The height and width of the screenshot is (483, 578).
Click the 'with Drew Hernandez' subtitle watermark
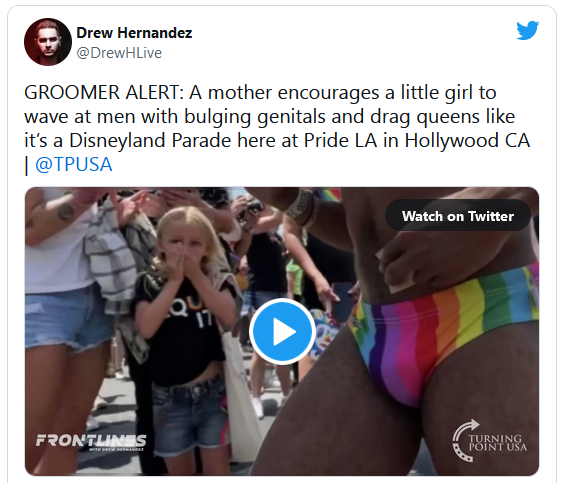pos(116,449)
